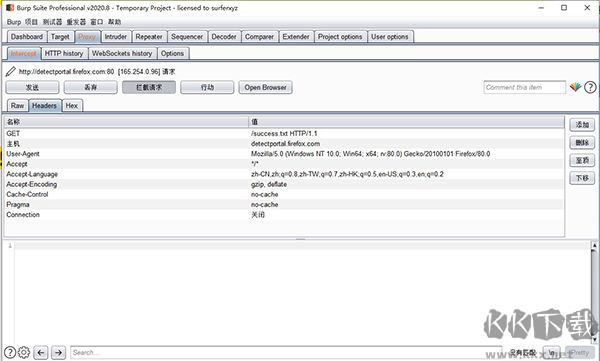The width and height of the screenshot is (600, 361).
Task: Open the 帮助 menu
Action: [x=114, y=22]
